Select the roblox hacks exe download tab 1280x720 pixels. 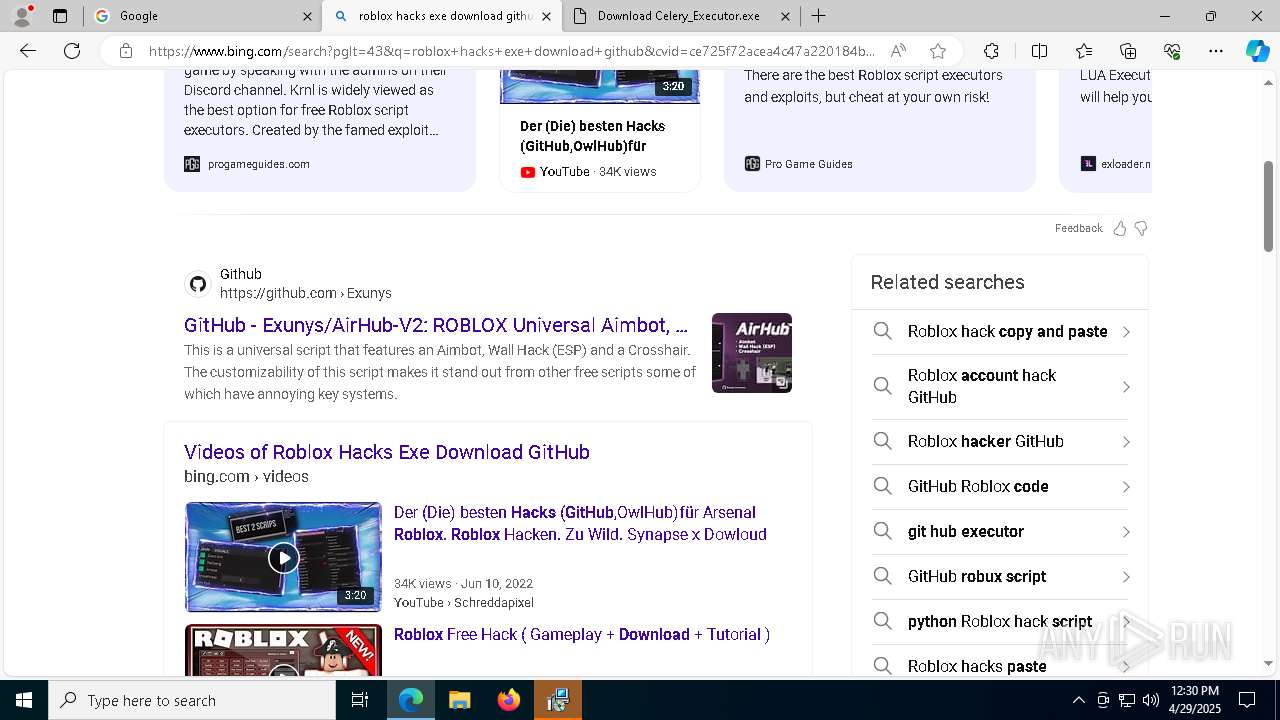click(443, 16)
